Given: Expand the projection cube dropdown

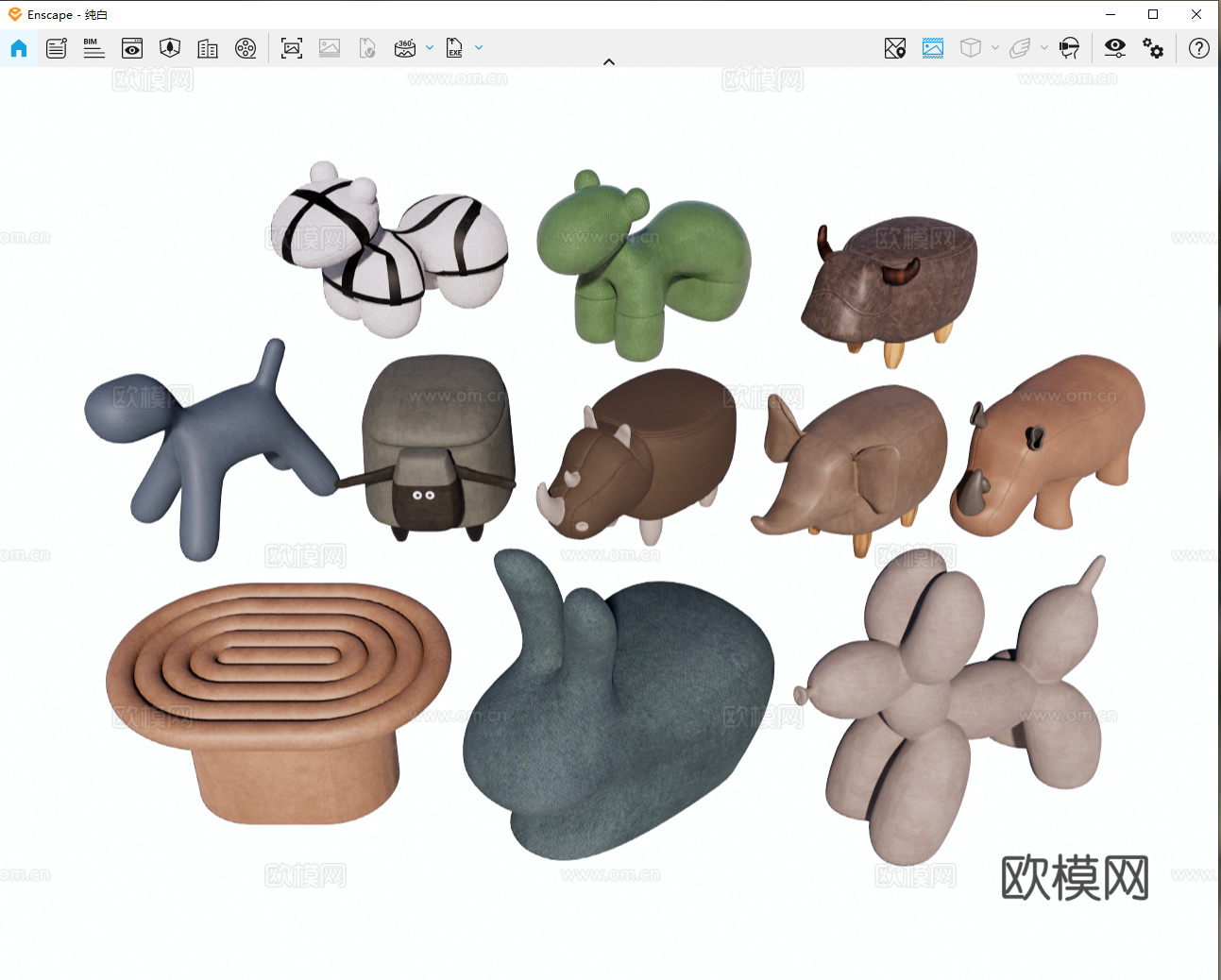Looking at the screenshot, I should tap(995, 47).
